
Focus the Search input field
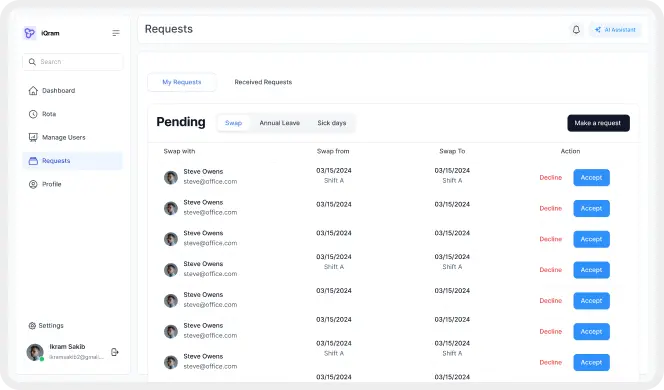pos(73,62)
